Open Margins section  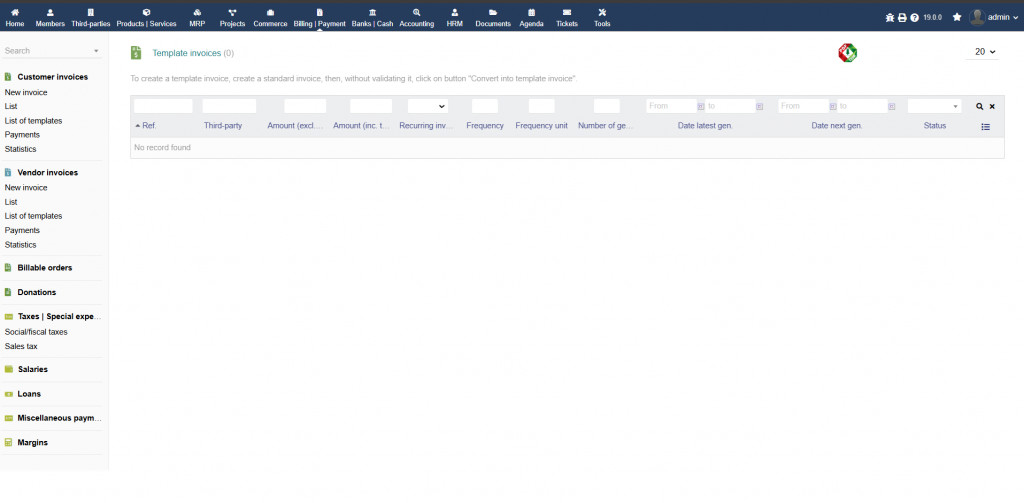(33, 443)
